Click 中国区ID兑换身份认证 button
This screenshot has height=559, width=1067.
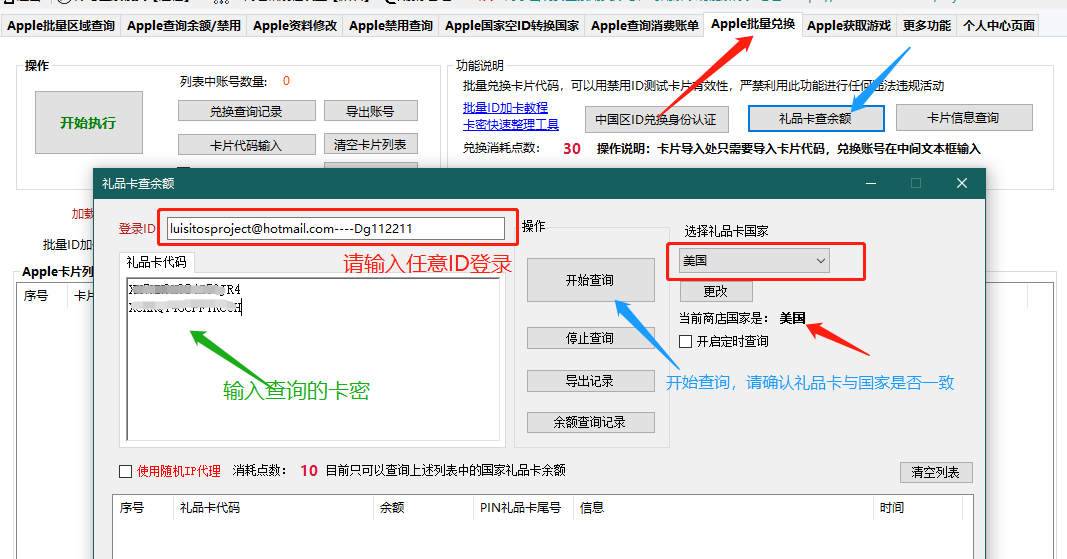tap(656, 119)
